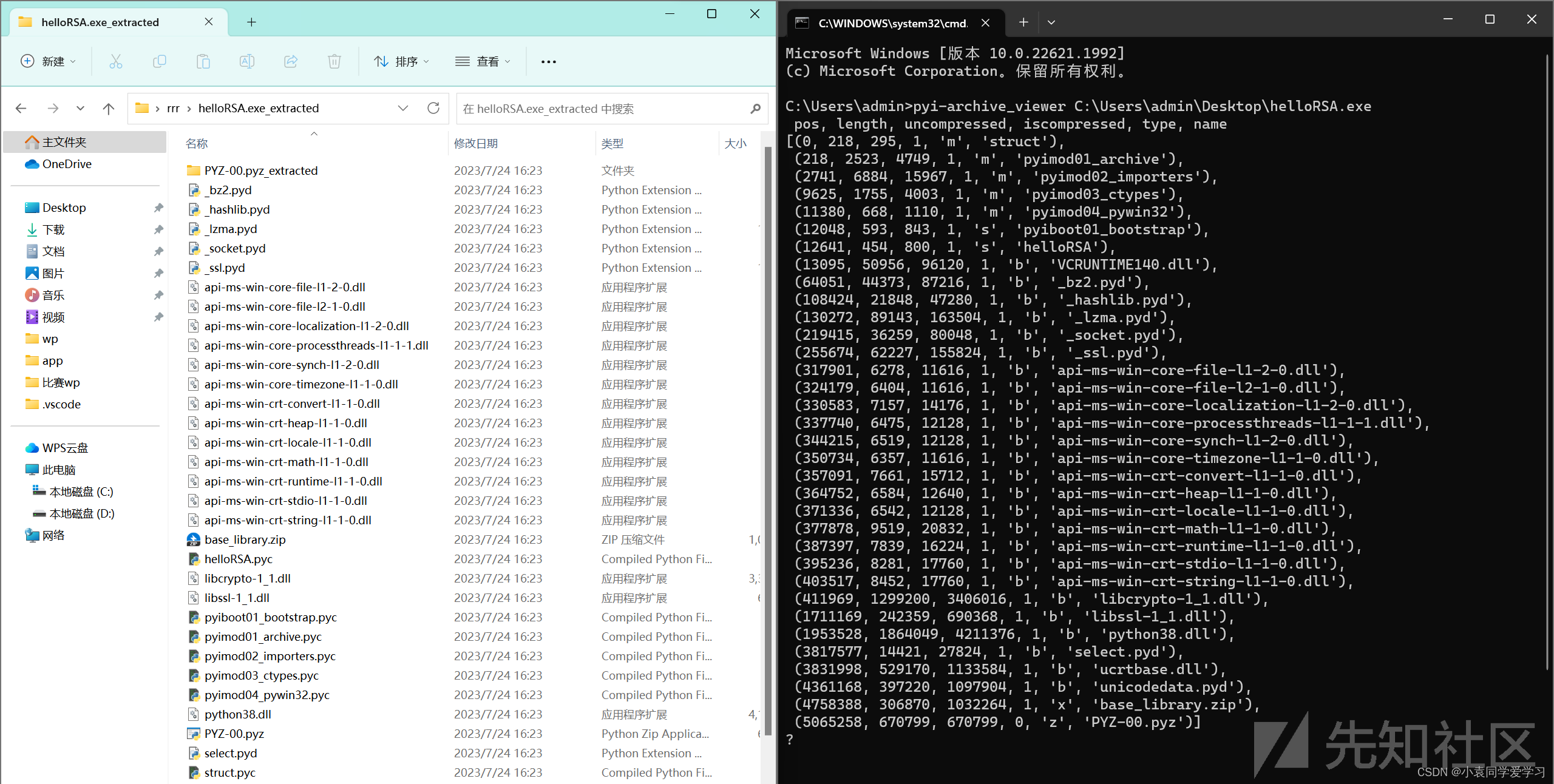Click the Share icon in toolbar
This screenshot has width=1554, height=784.
click(291, 61)
